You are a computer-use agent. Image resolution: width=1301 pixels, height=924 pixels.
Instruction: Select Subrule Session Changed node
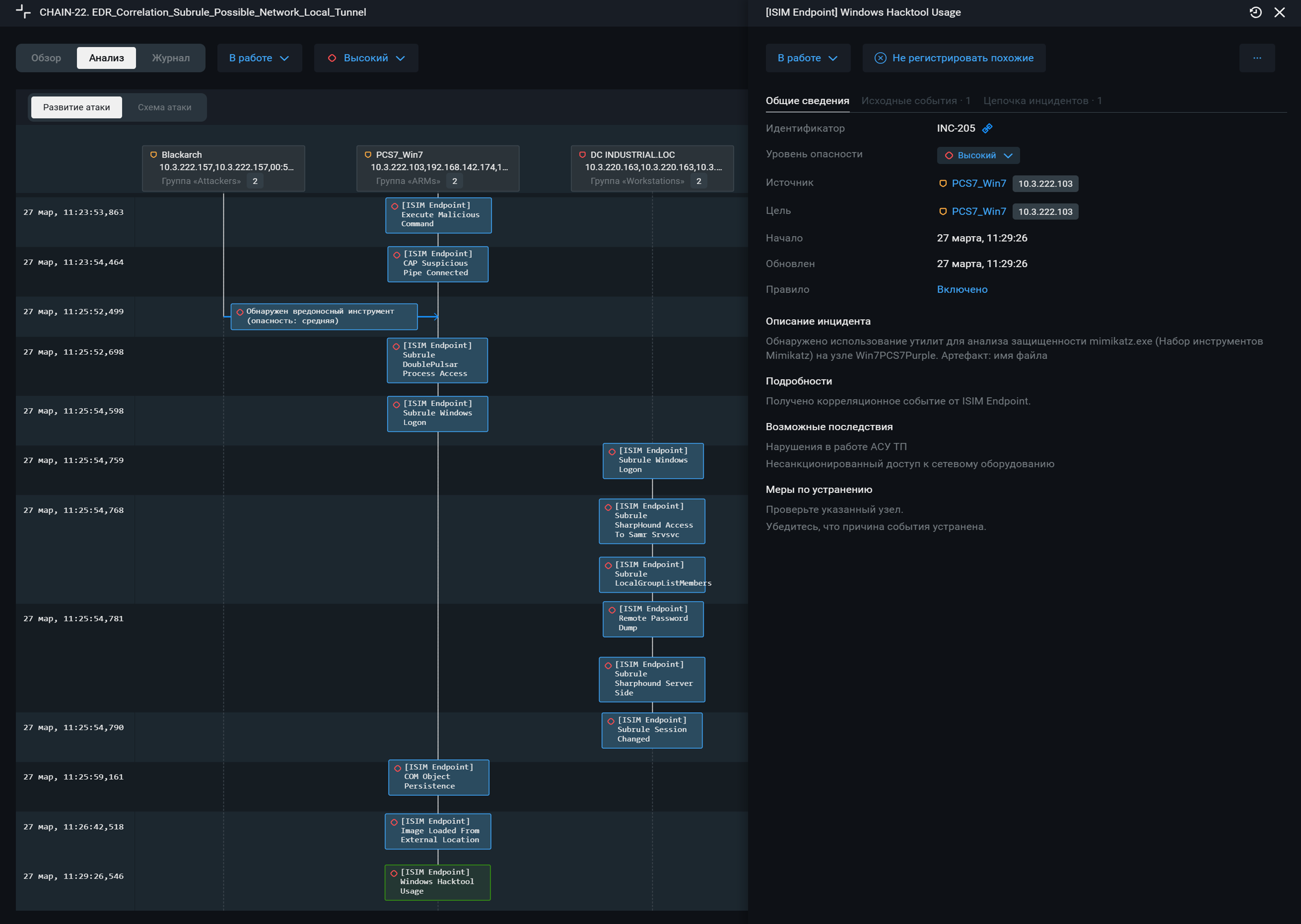pyautogui.click(x=652, y=730)
